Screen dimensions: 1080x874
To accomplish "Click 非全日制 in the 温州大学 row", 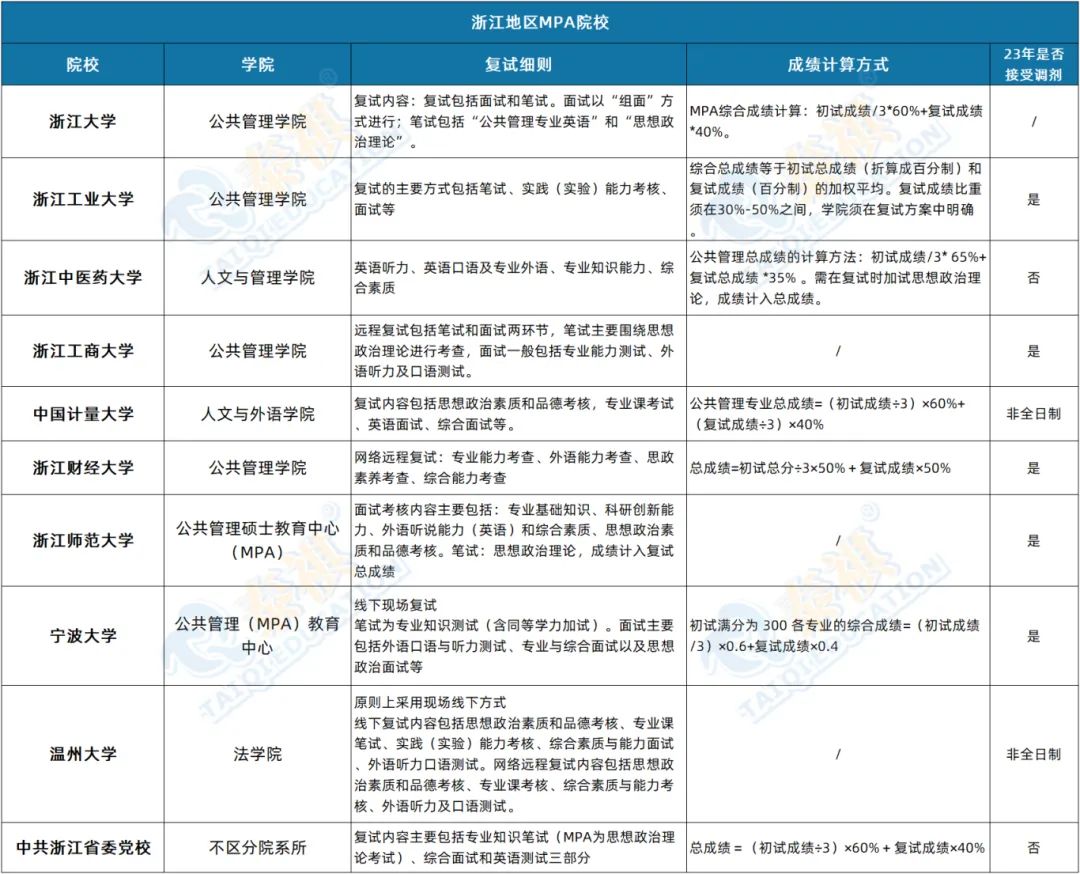I will point(1034,754).
